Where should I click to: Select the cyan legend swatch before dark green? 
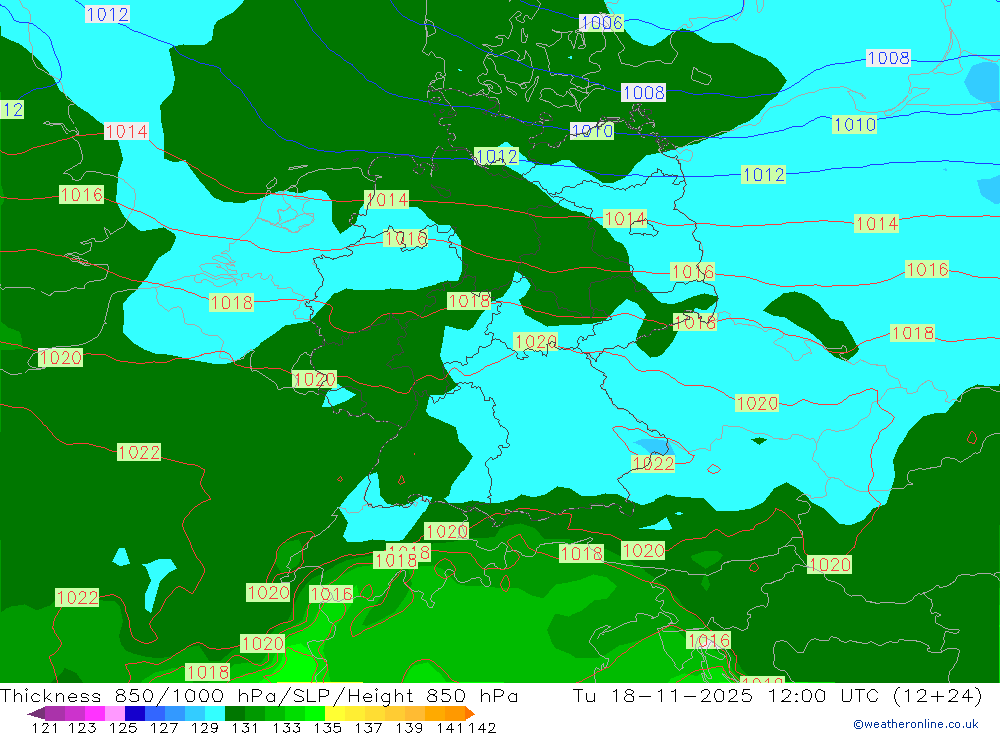215,713
